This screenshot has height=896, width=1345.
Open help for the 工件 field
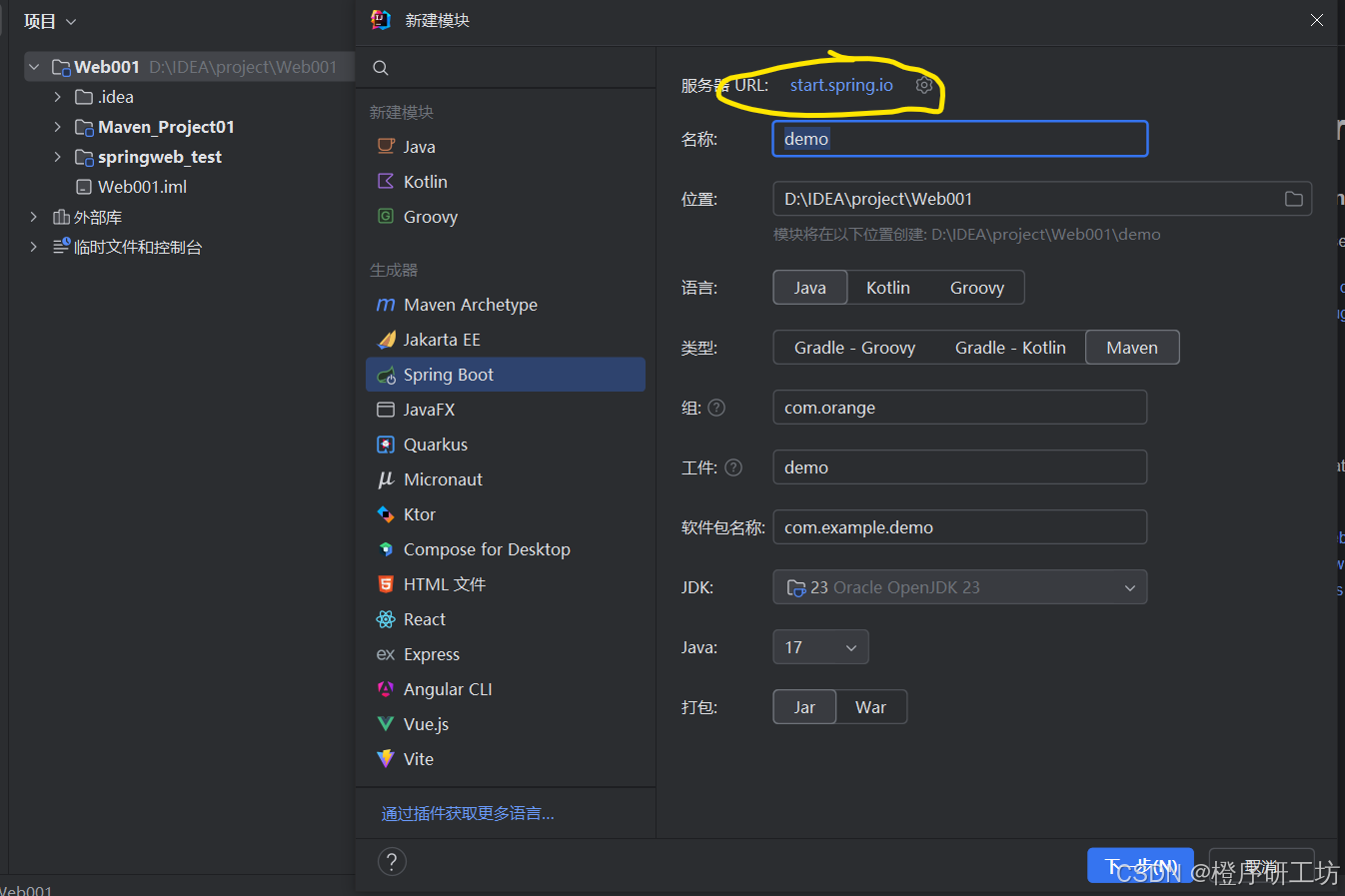click(x=733, y=467)
